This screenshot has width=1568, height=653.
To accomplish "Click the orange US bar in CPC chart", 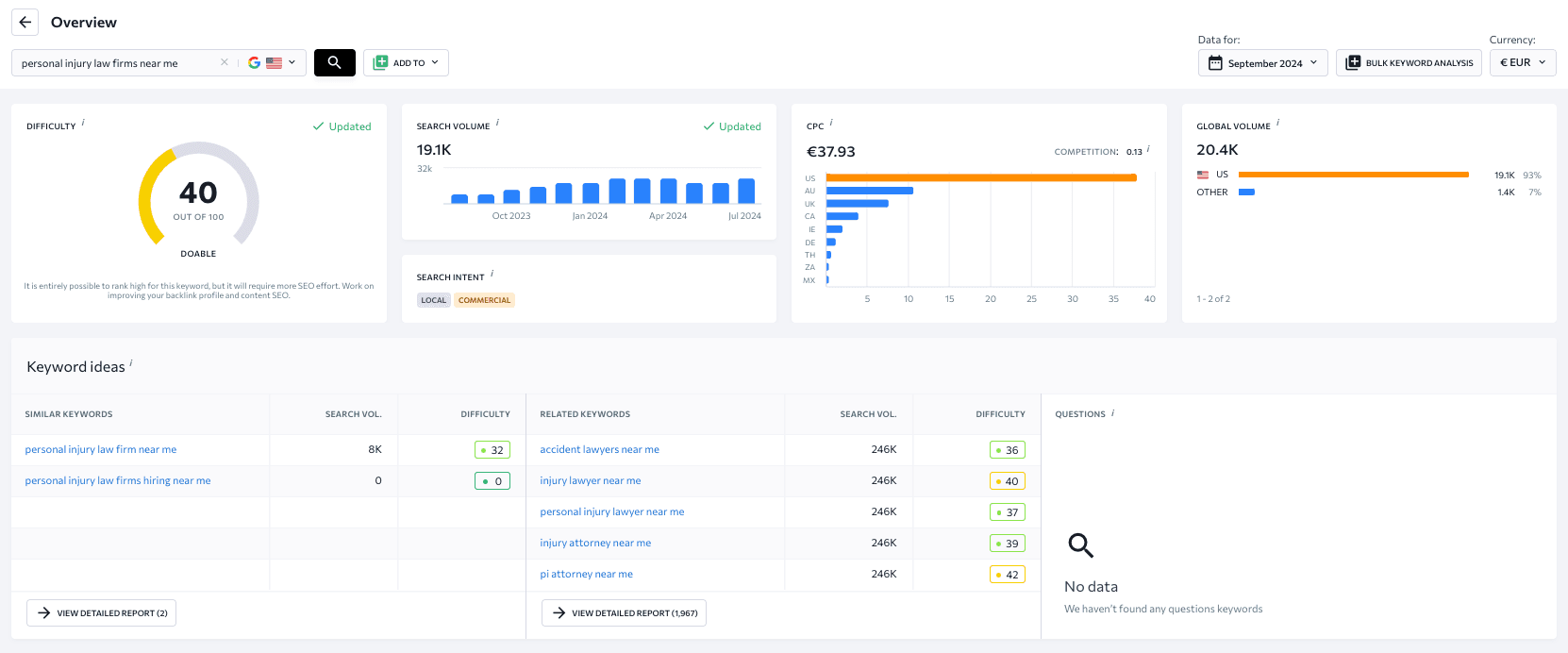I will 981,177.
